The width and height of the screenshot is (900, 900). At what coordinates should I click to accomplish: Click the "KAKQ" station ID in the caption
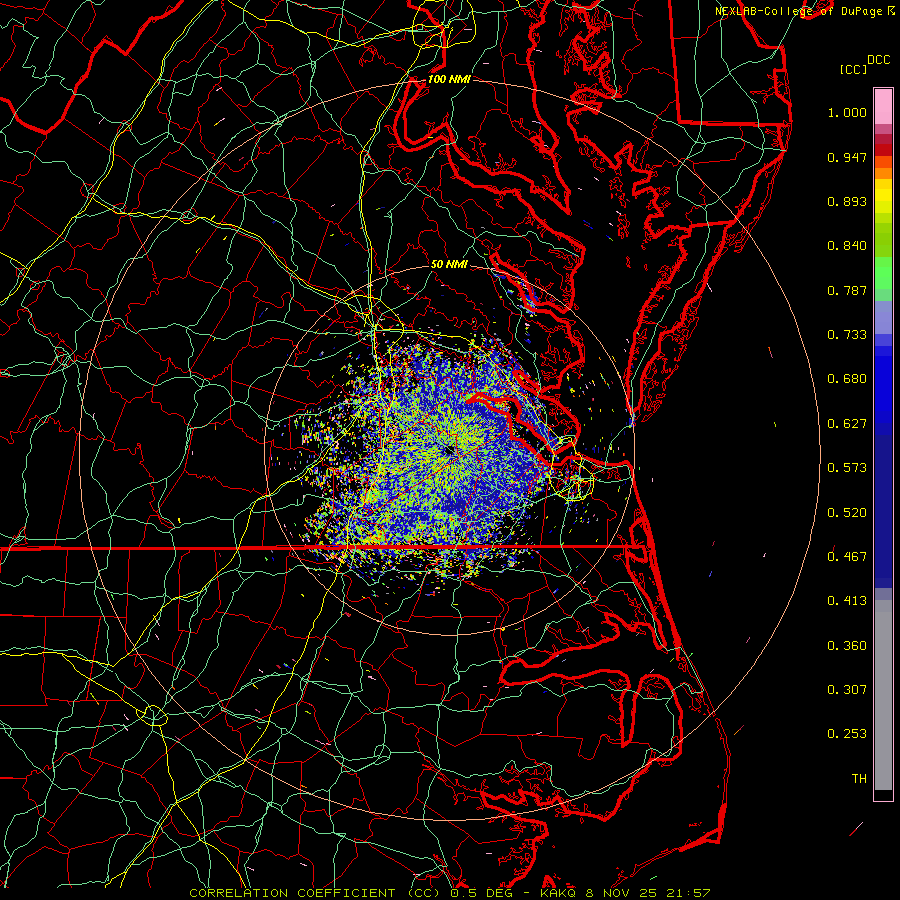point(560,893)
